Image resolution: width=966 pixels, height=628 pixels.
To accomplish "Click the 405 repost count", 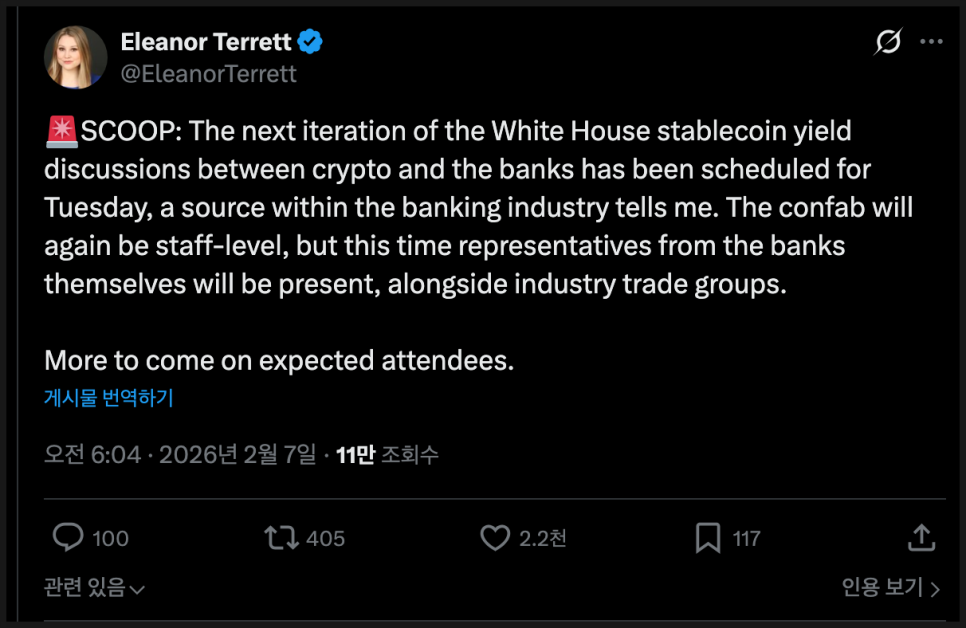I will point(325,538).
